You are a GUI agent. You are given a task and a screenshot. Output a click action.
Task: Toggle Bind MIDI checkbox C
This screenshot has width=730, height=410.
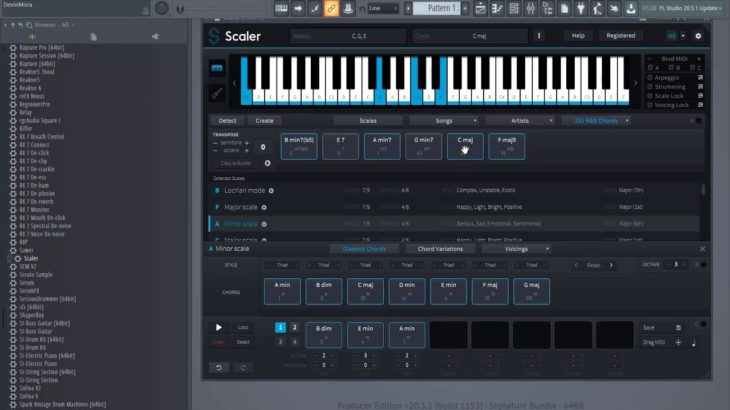click(693, 68)
